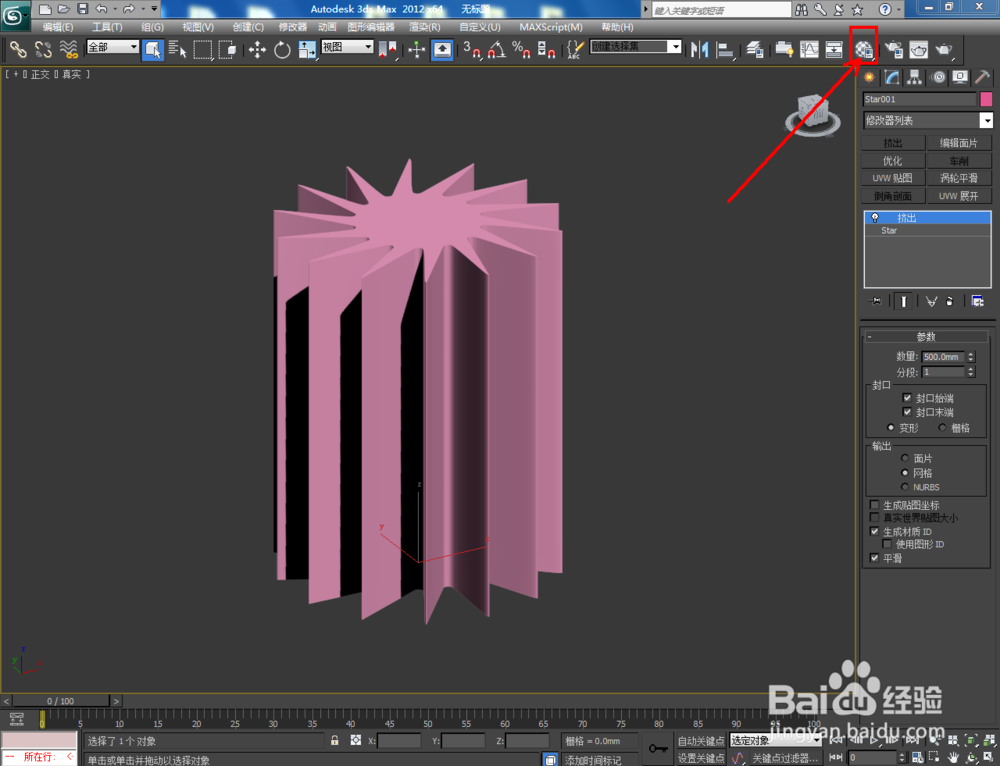Click Remove Modifier from Stack icon
1000x766 pixels.
950,301
